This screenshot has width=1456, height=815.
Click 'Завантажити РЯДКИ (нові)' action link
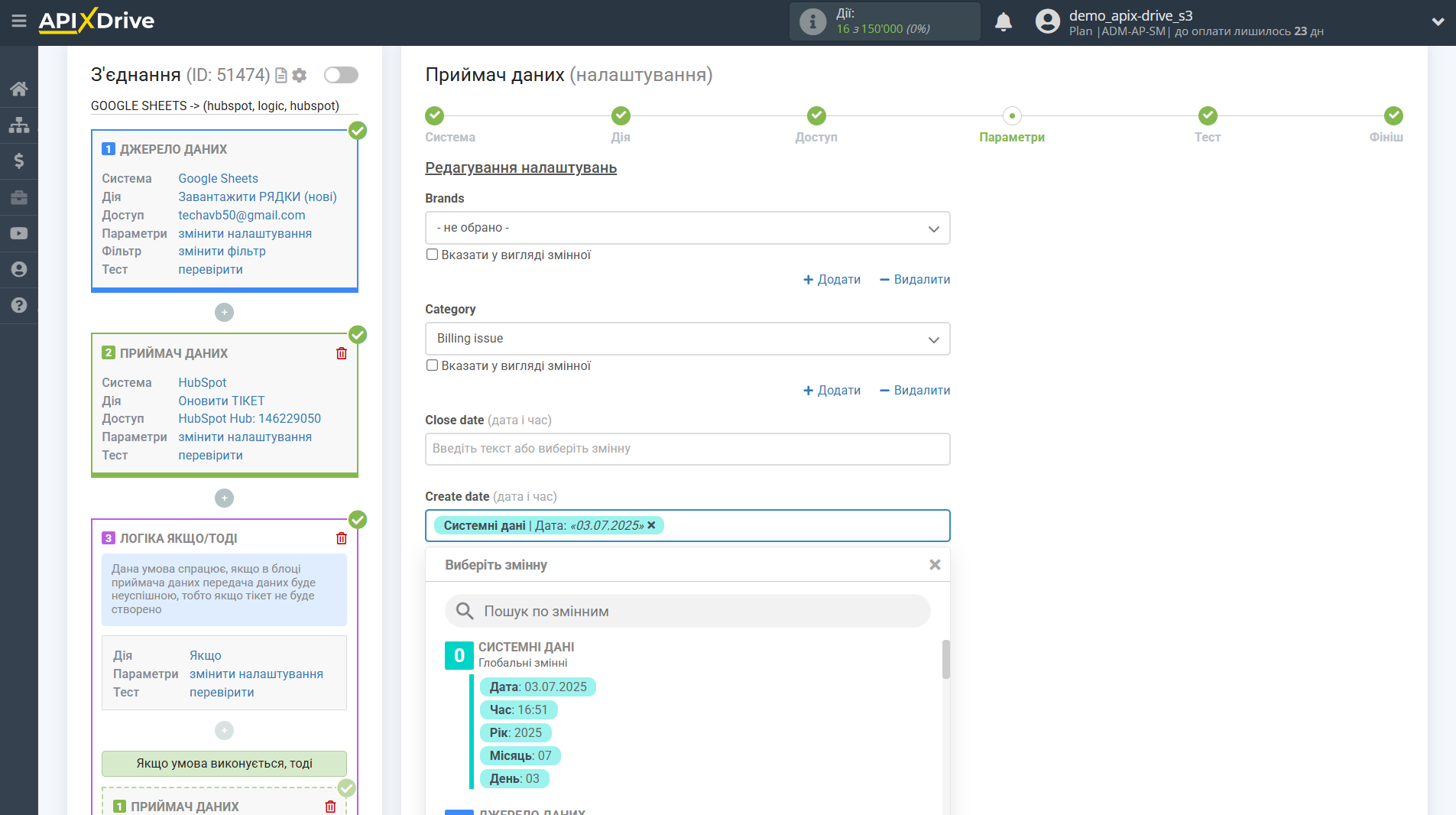[x=258, y=196]
